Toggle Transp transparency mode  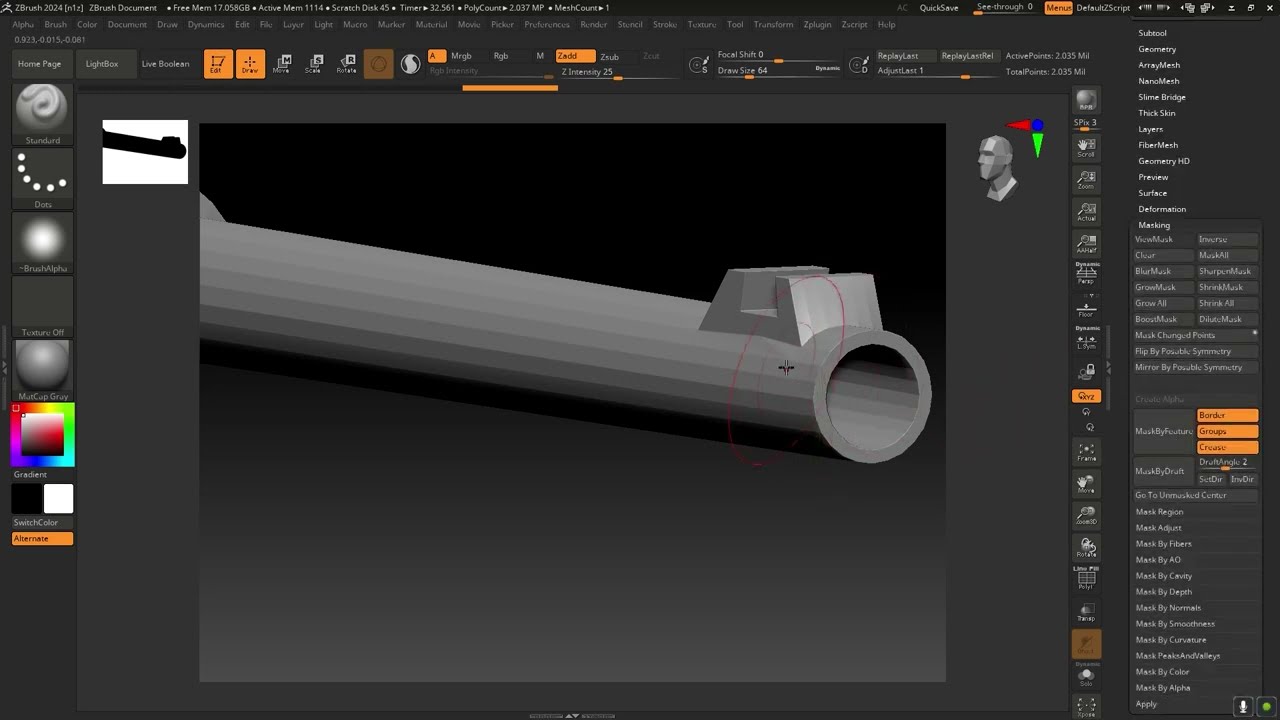[x=1086, y=612]
